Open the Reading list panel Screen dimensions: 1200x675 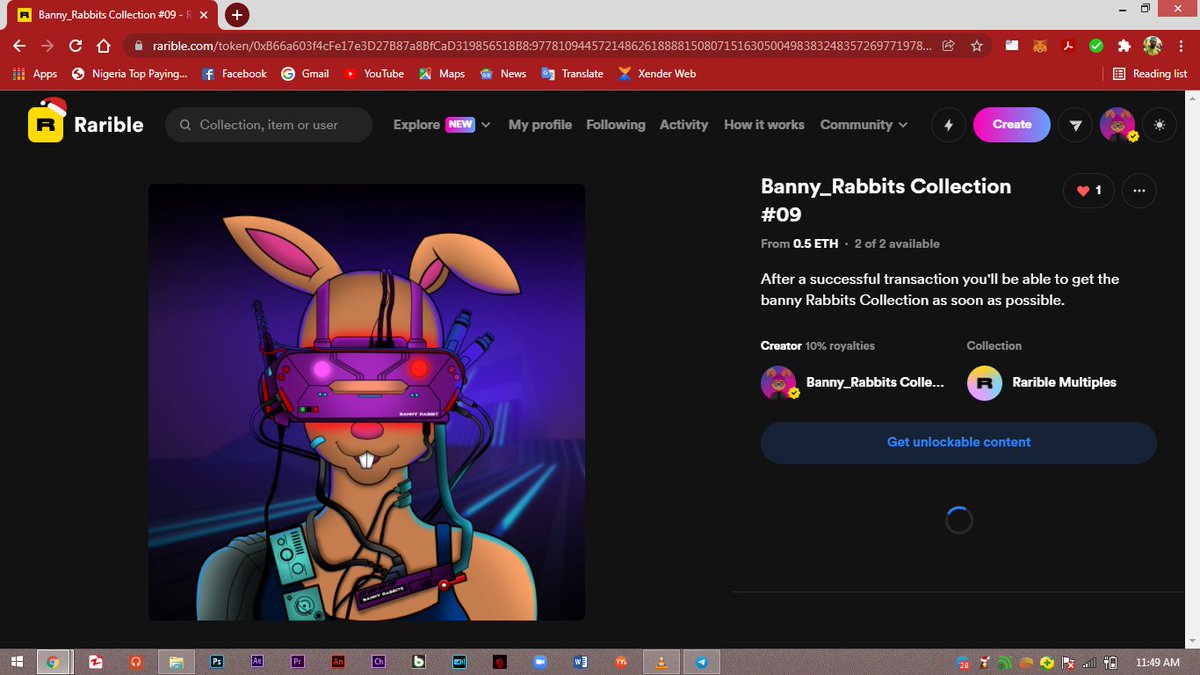coord(1150,74)
